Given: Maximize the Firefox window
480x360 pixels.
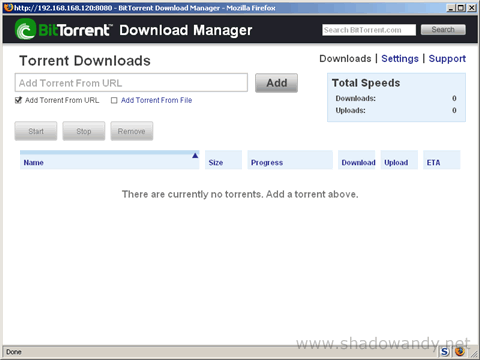Looking at the screenshot, I should pos(461,7).
